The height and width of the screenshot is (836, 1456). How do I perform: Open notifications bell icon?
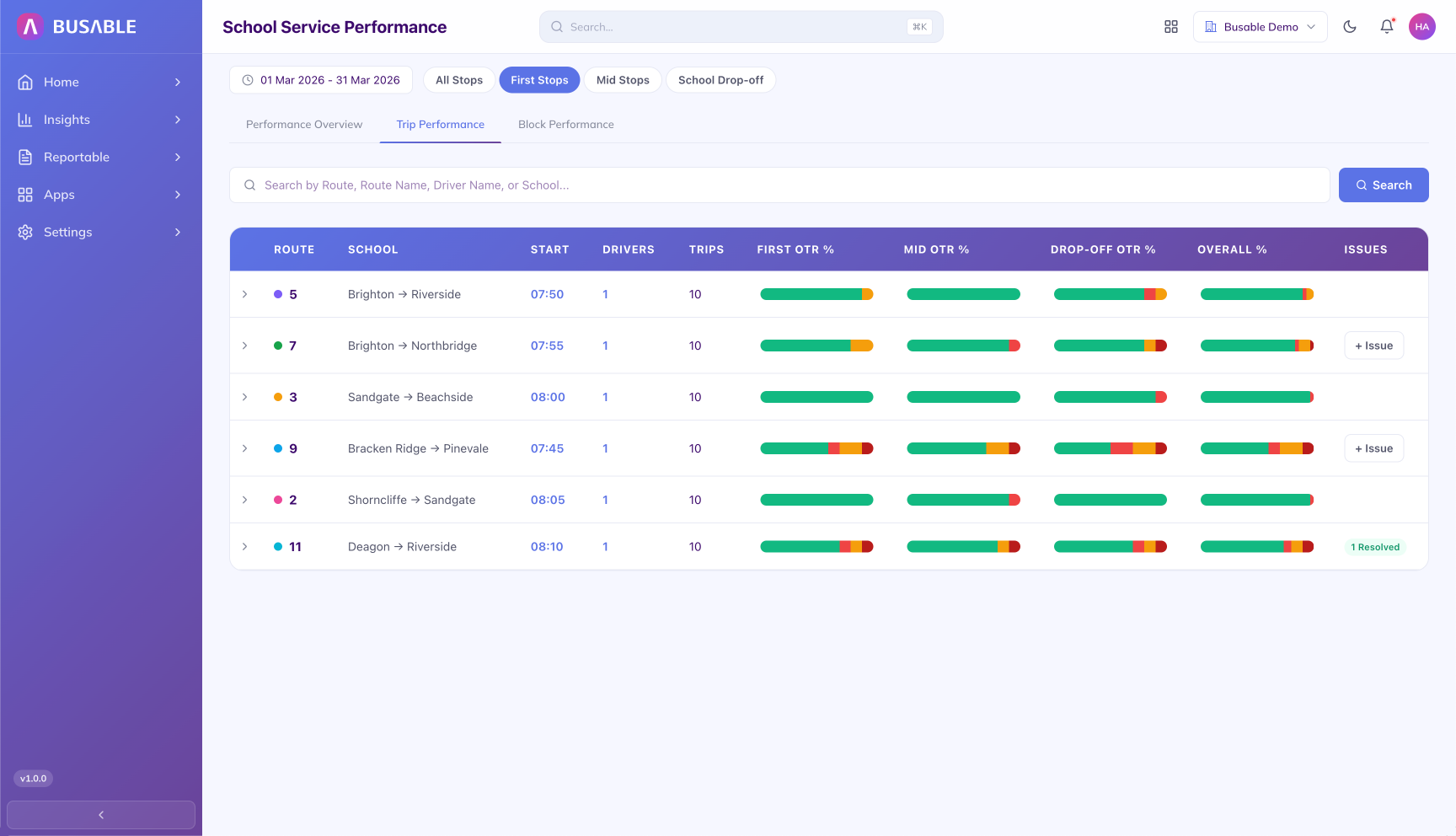(1387, 27)
